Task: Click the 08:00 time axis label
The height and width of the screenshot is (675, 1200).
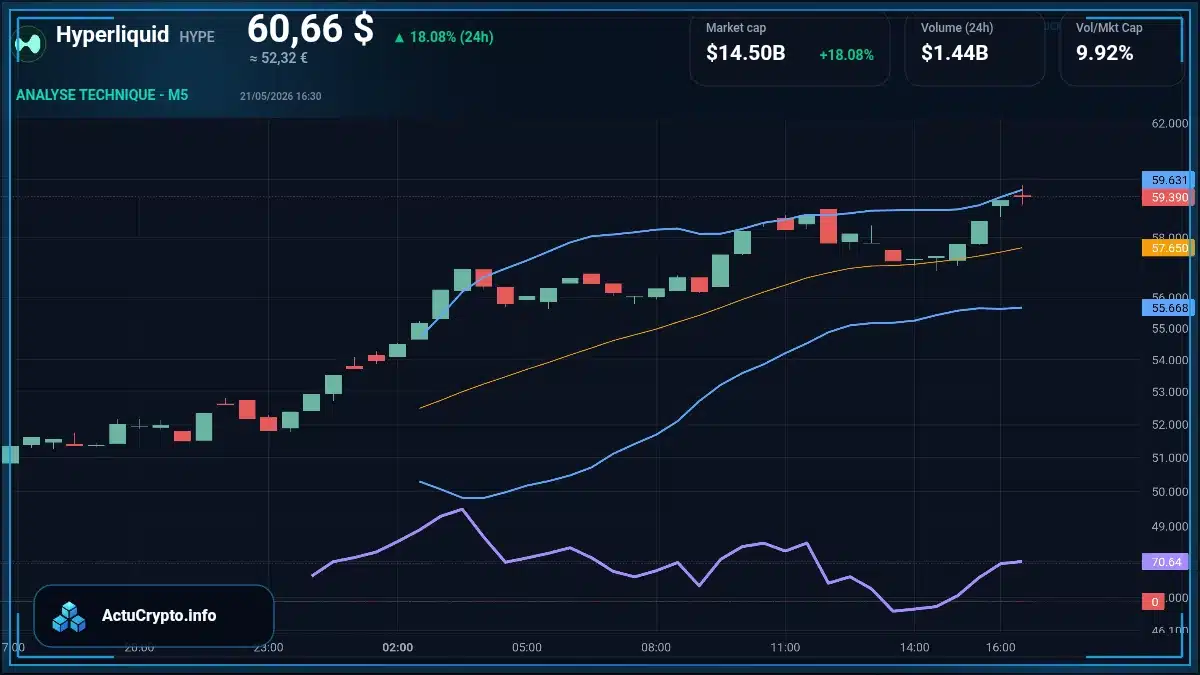Action: pos(656,648)
